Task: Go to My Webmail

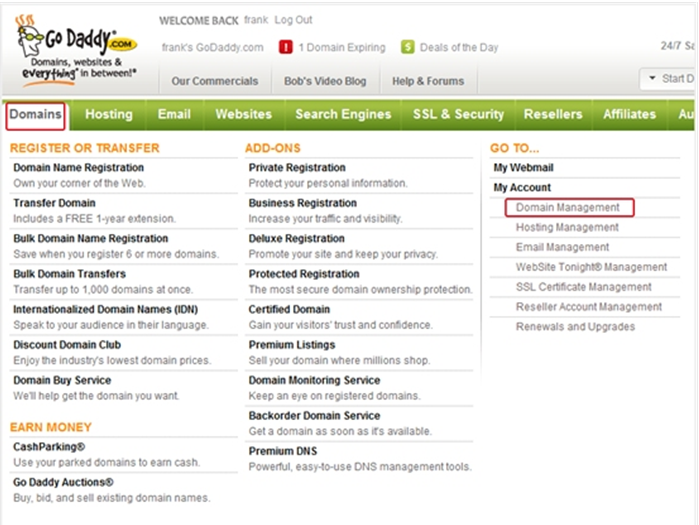Action: click(523, 168)
